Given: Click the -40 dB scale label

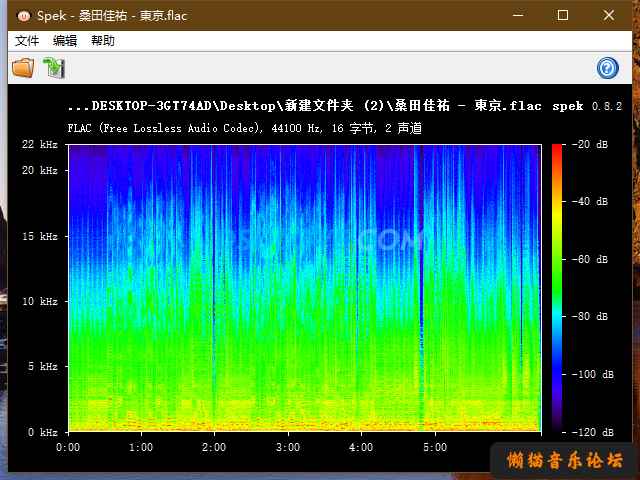Looking at the screenshot, I should pyautogui.click(x=590, y=201).
